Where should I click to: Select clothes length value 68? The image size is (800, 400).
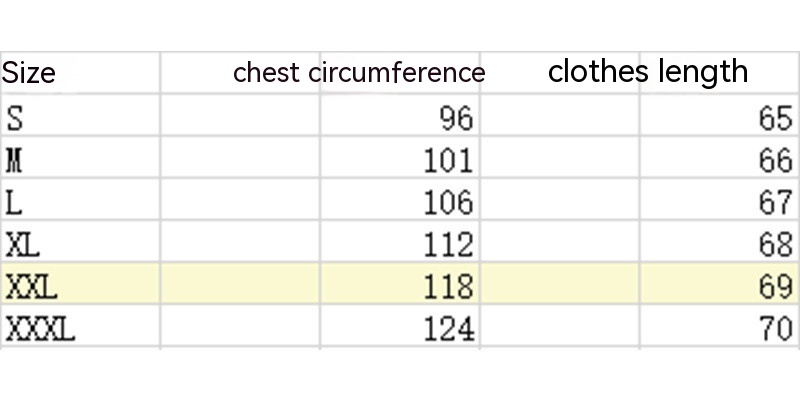coord(775,244)
